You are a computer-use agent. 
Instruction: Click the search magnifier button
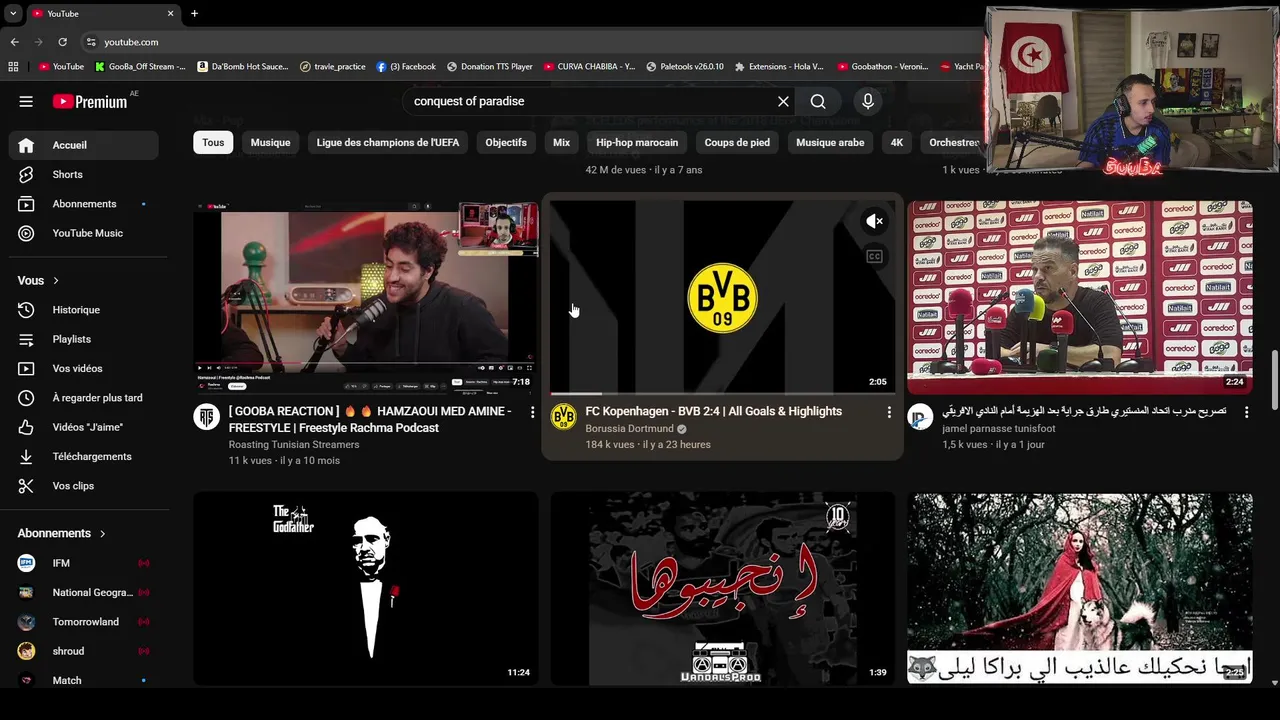[818, 101]
